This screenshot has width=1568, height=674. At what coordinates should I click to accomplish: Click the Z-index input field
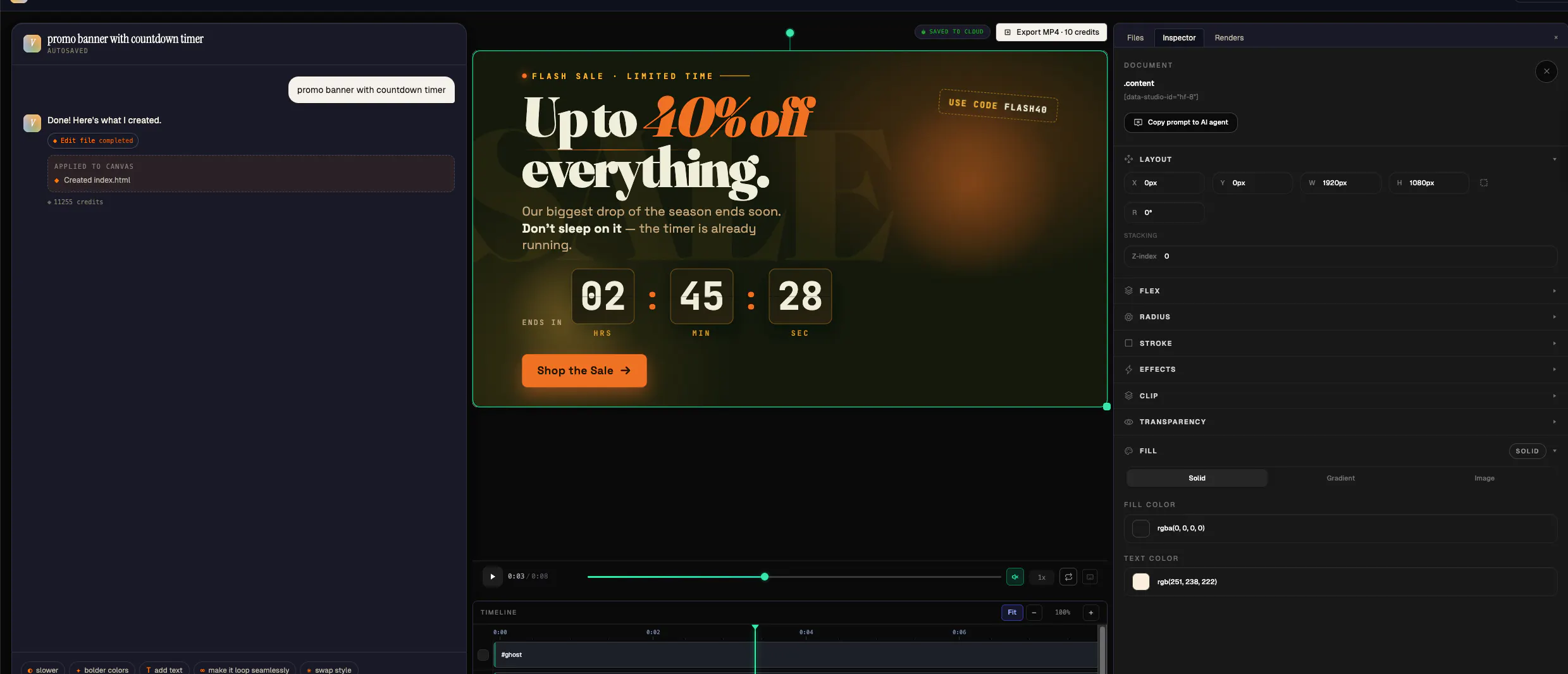1340,256
